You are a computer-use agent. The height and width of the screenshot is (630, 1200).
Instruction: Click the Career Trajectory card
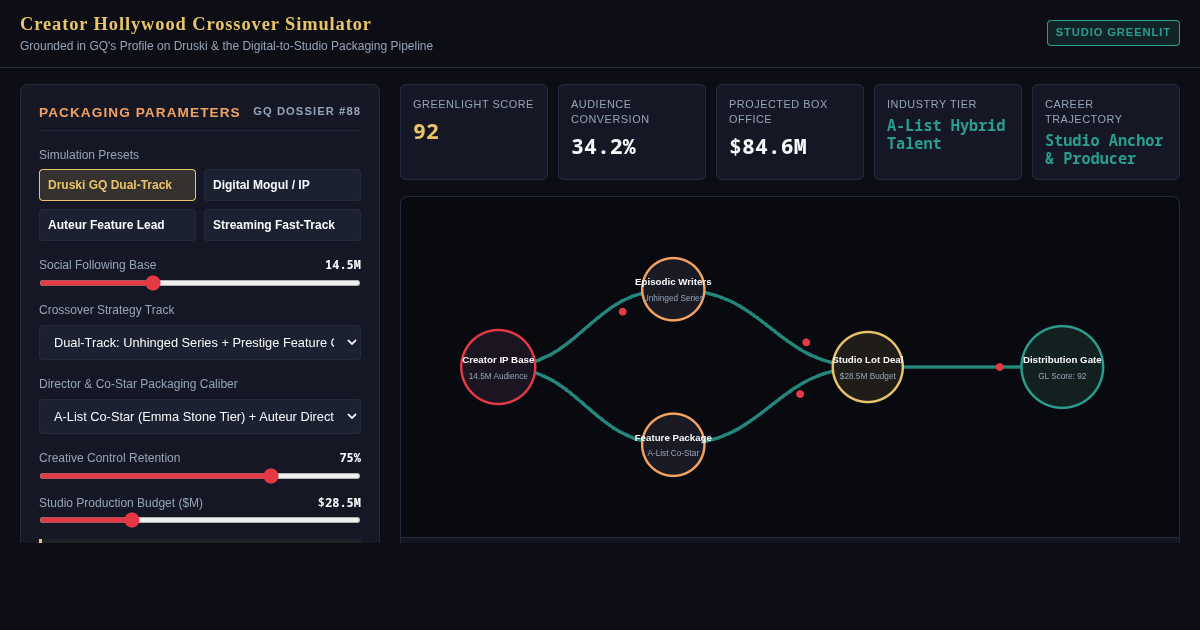[1106, 132]
